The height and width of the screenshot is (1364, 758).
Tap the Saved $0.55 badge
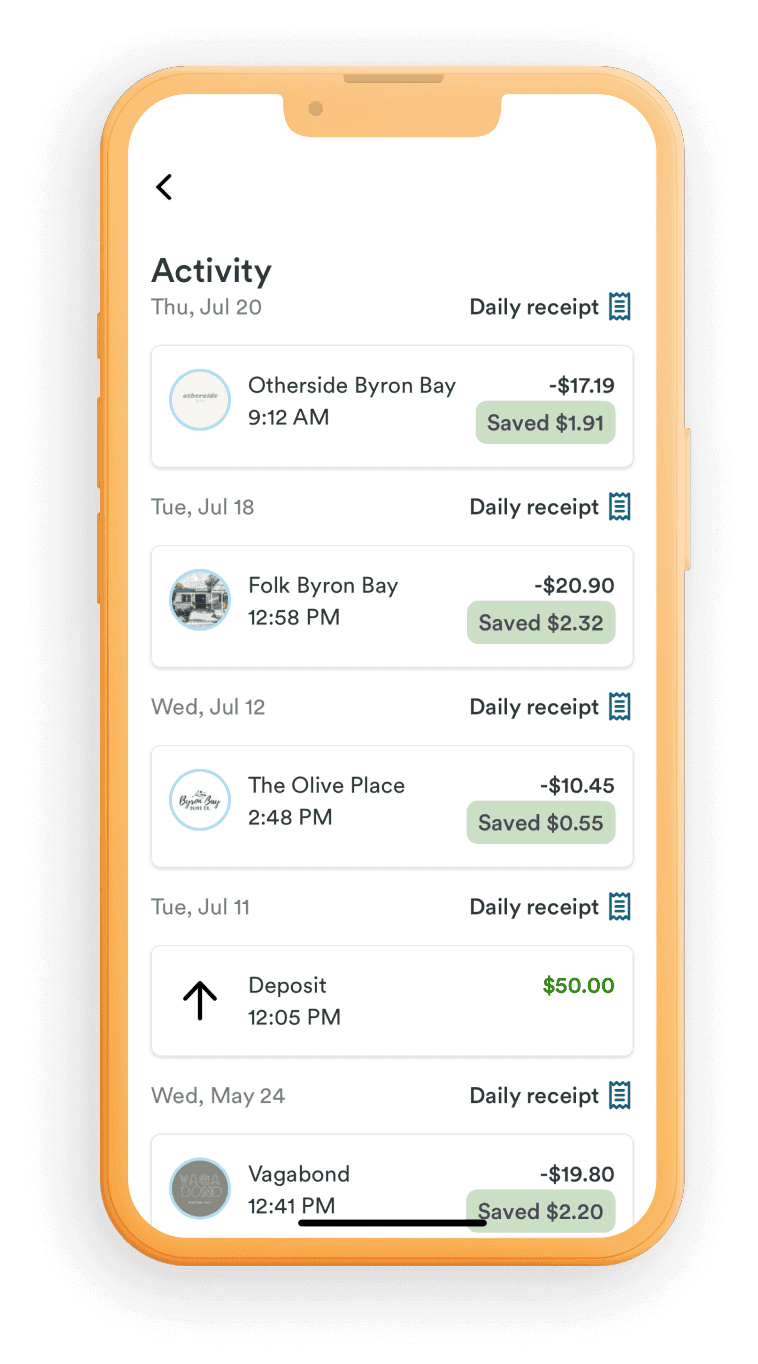[541, 823]
